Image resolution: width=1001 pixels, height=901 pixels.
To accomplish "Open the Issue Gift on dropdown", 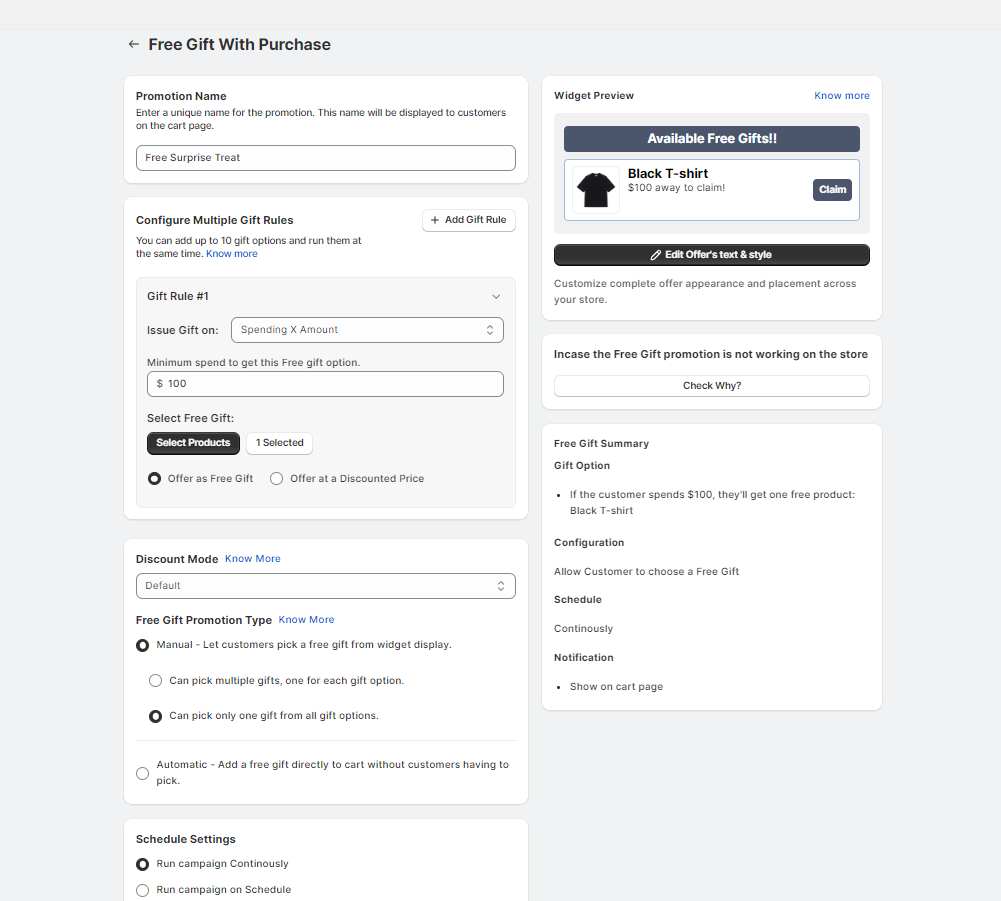I will click(367, 330).
